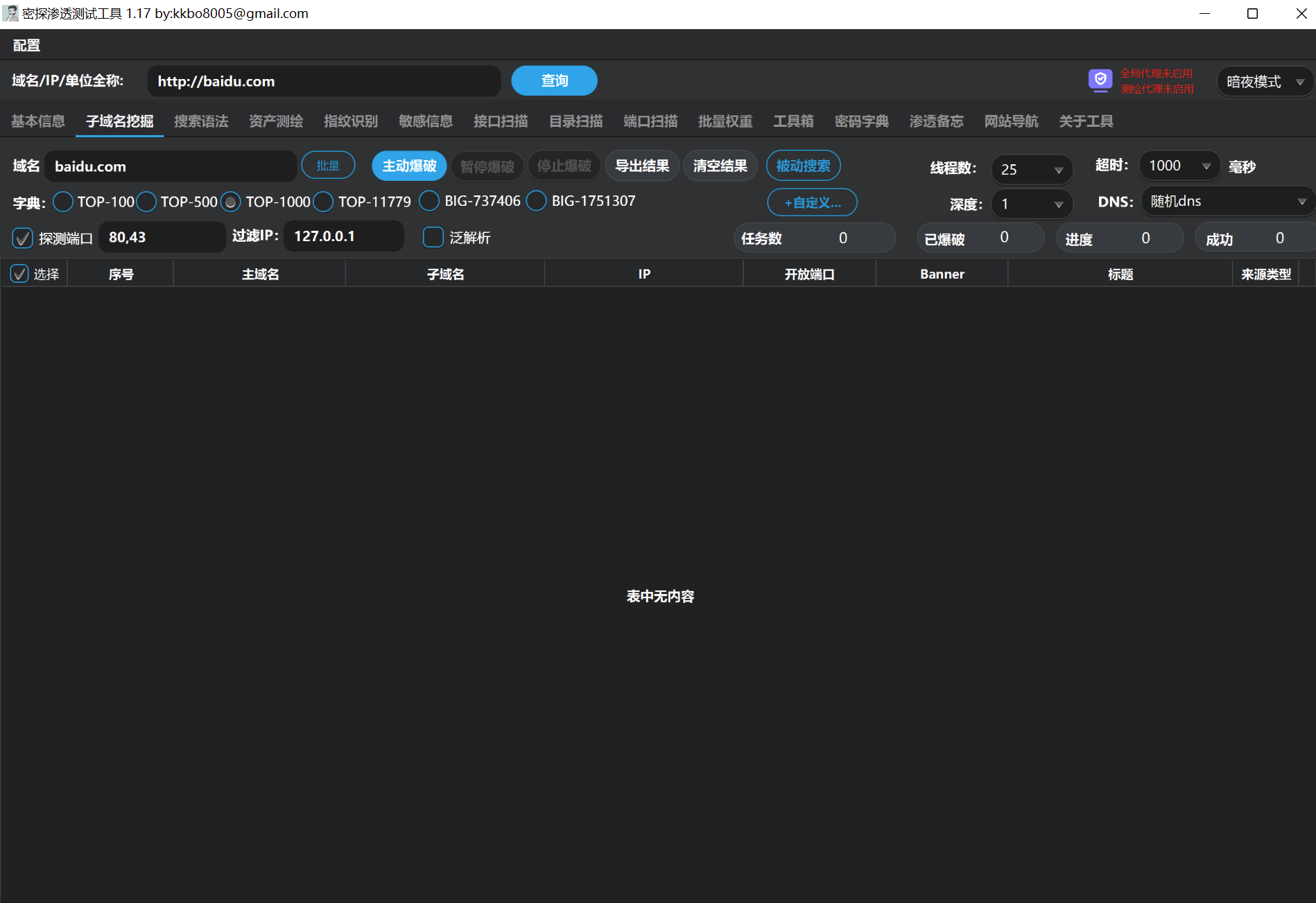The width and height of the screenshot is (1316, 903).
Task: Toggle the 选择 select-all checkbox
Action: (19, 274)
